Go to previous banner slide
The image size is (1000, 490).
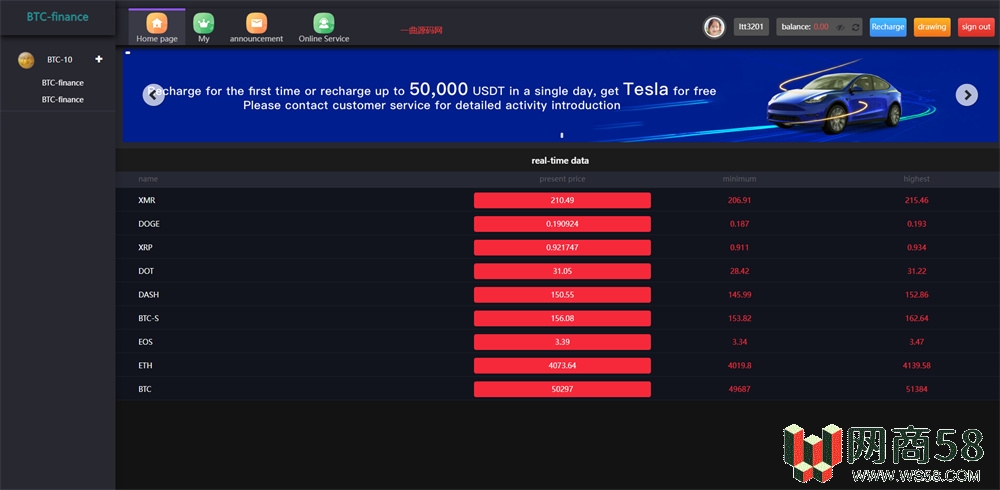point(154,94)
